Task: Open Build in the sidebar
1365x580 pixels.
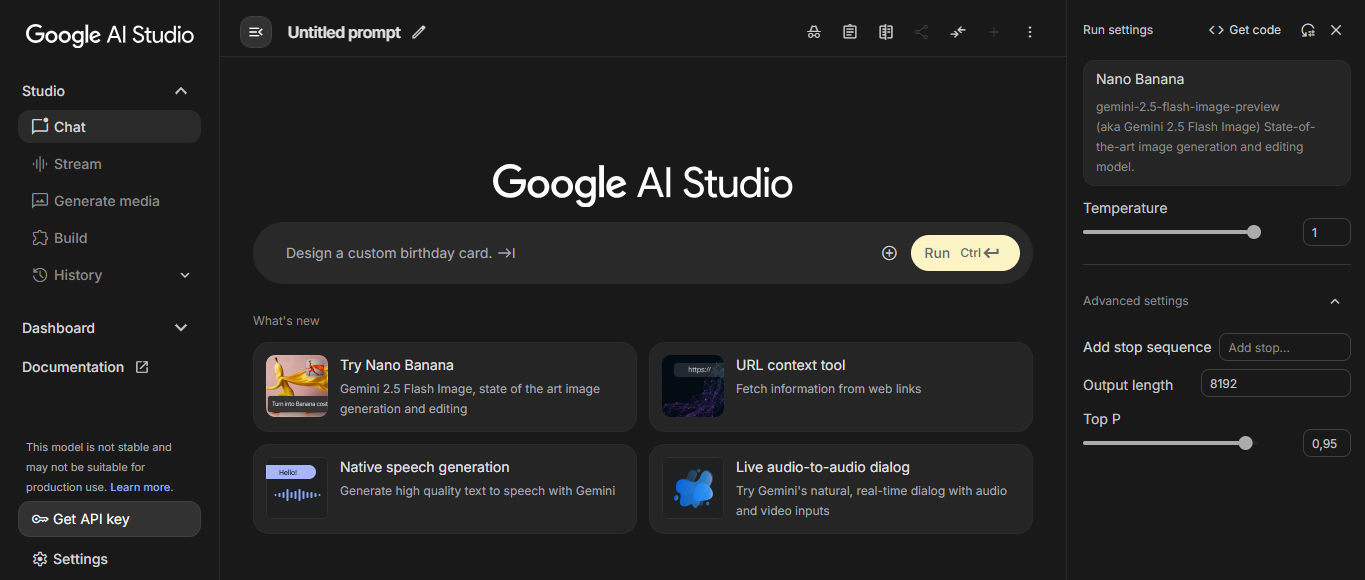Action: (70, 238)
